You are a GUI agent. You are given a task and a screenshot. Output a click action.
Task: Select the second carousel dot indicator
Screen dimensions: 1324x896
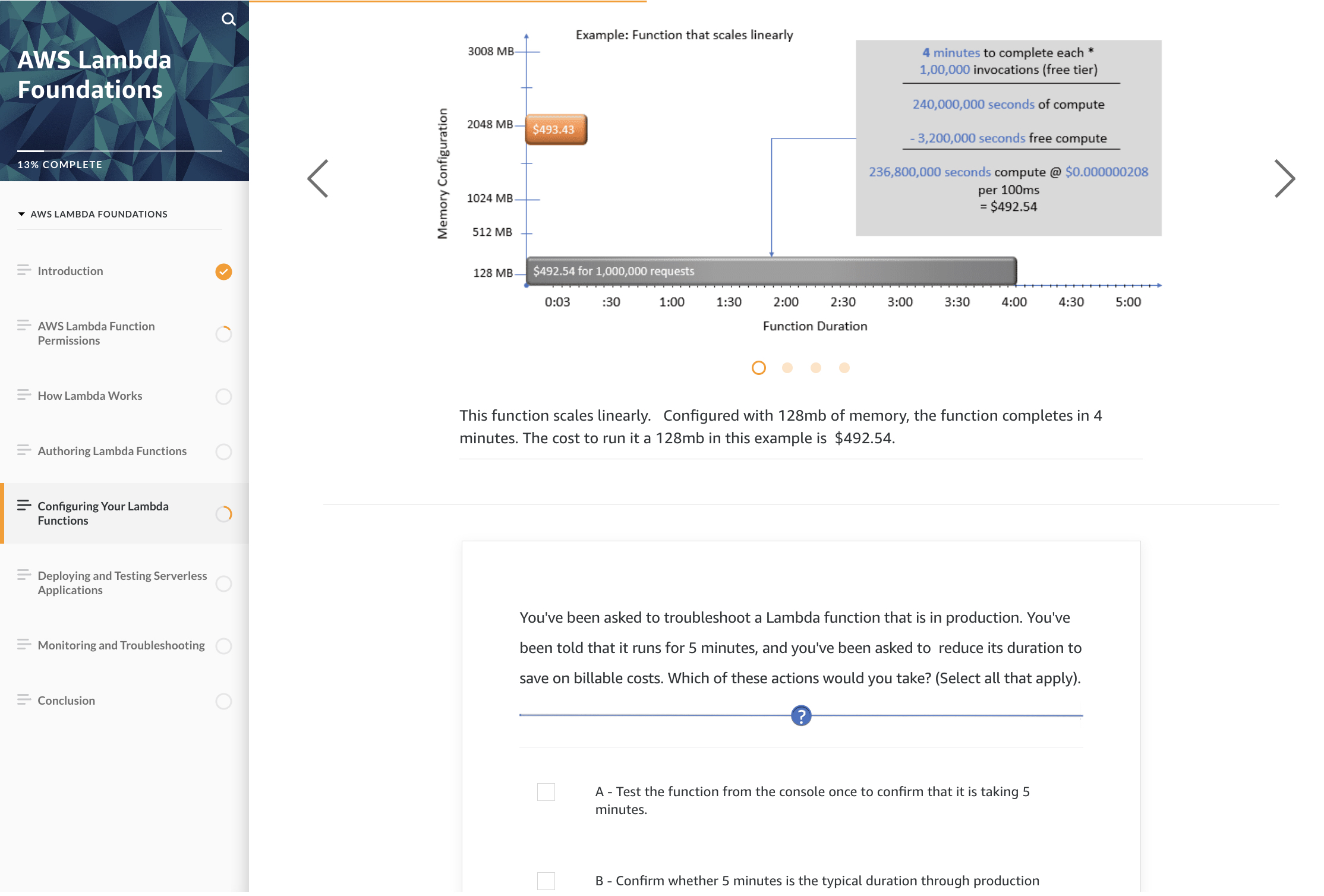coord(787,368)
